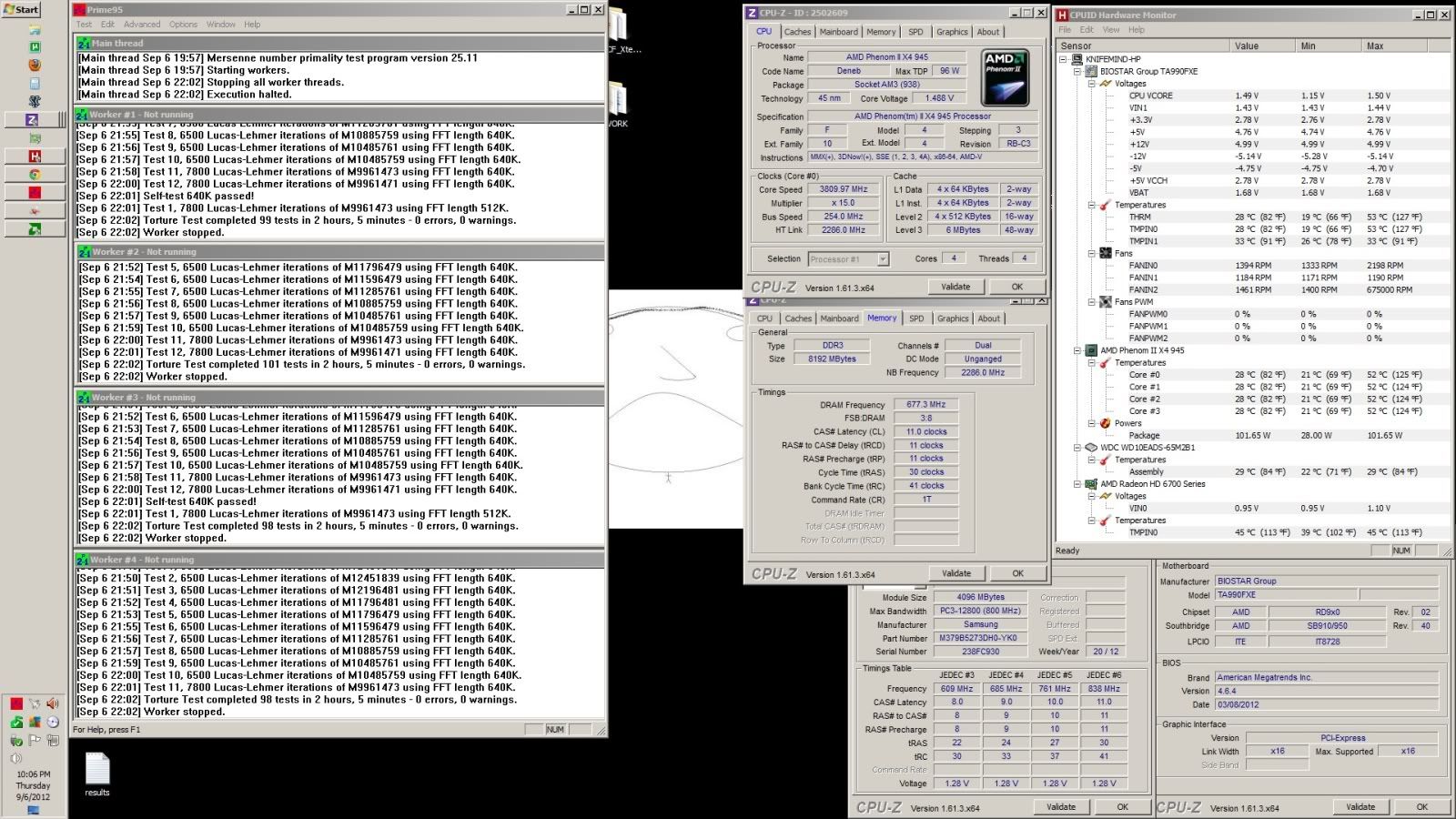Click the red speaker tray icon
1456x819 pixels.
pyautogui.click(x=53, y=703)
